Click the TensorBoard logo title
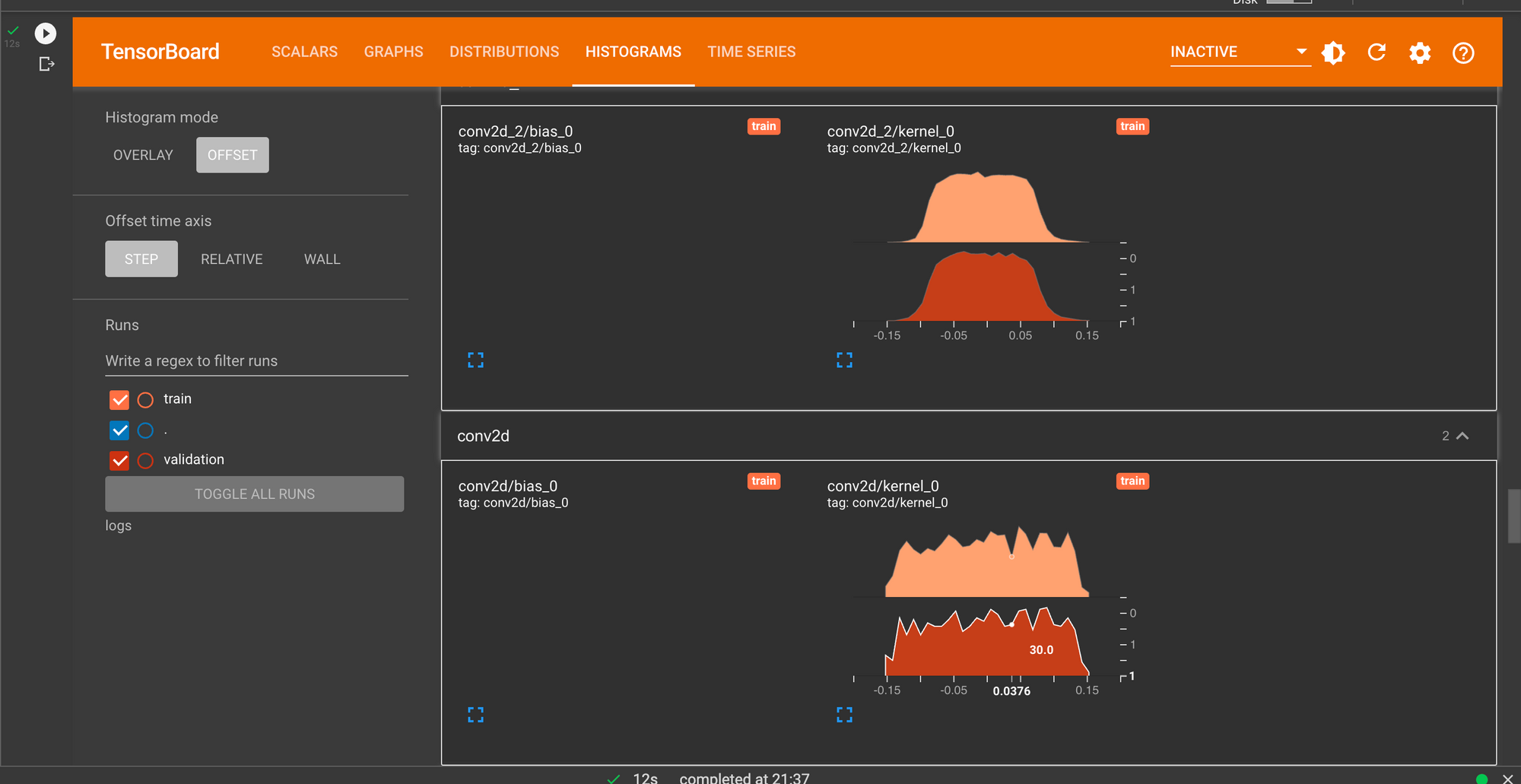Image resolution: width=1521 pixels, height=784 pixels. click(160, 52)
